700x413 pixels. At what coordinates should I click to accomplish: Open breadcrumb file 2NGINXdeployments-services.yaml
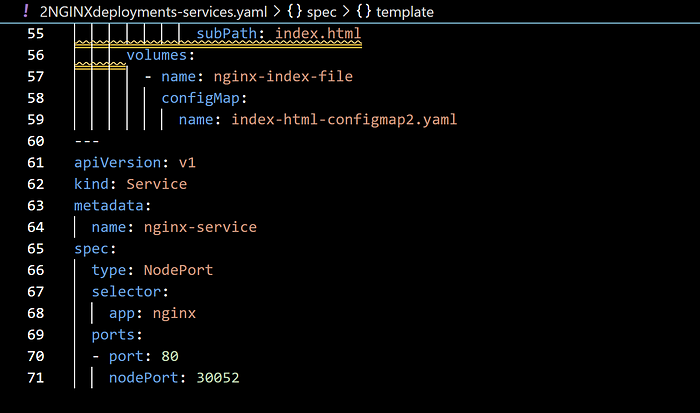pos(153,12)
